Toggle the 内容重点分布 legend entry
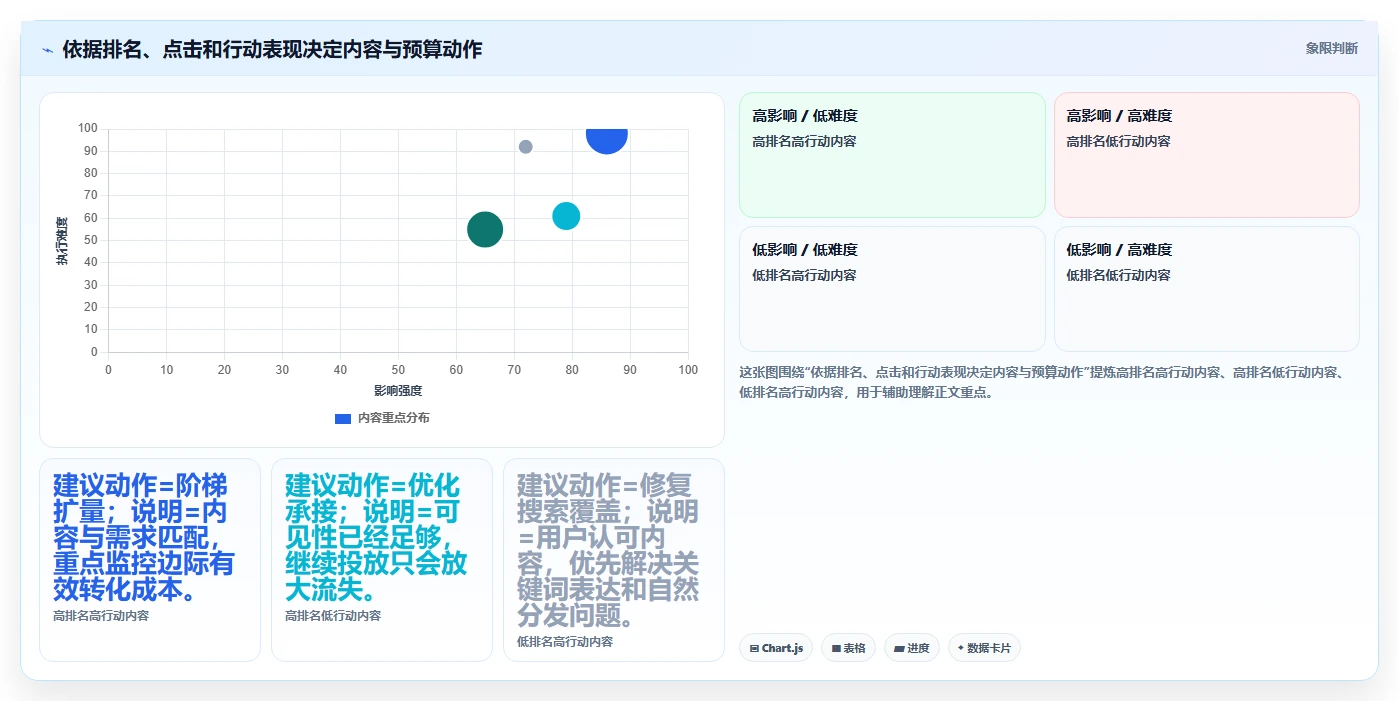Screen dimensions: 1399x701 [x=382, y=418]
